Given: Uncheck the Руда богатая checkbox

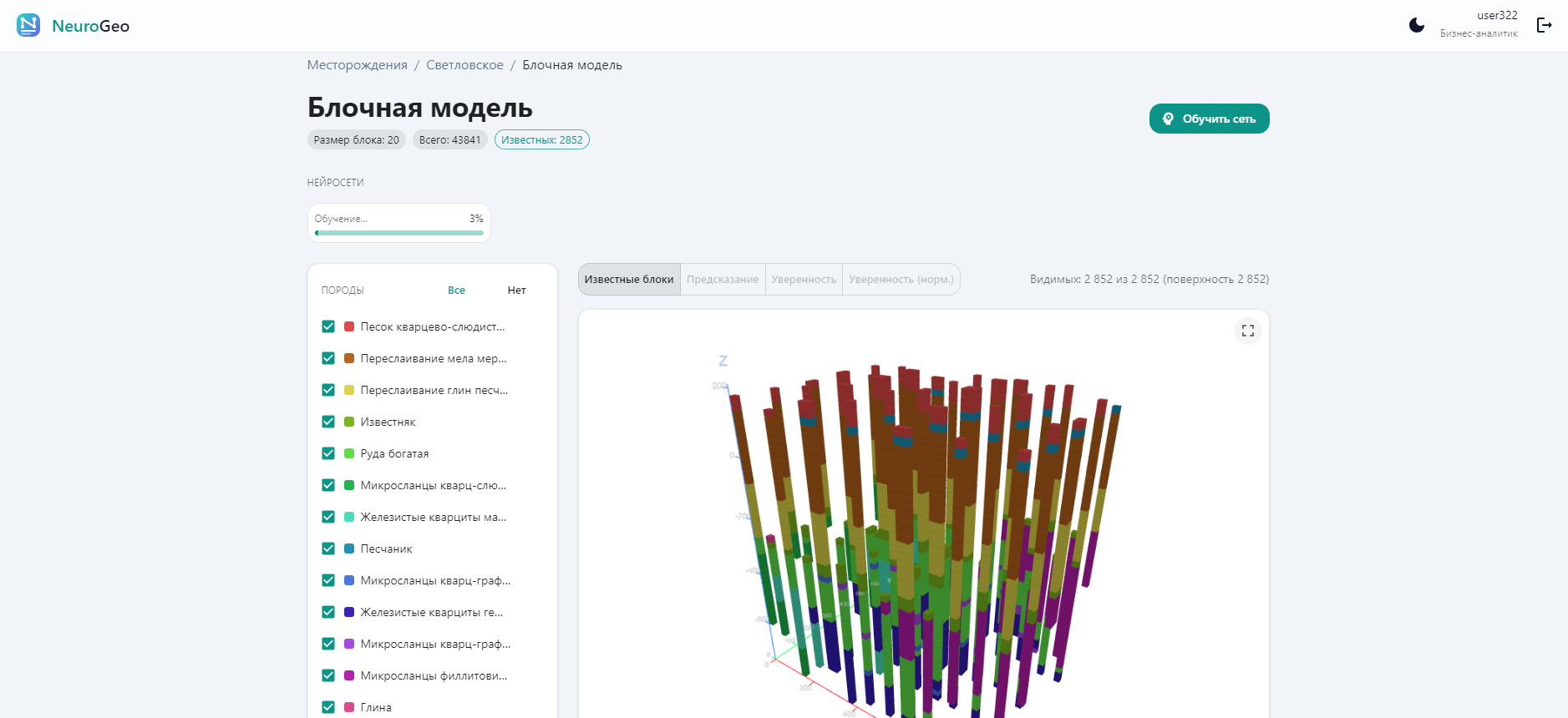Looking at the screenshot, I should (x=328, y=453).
